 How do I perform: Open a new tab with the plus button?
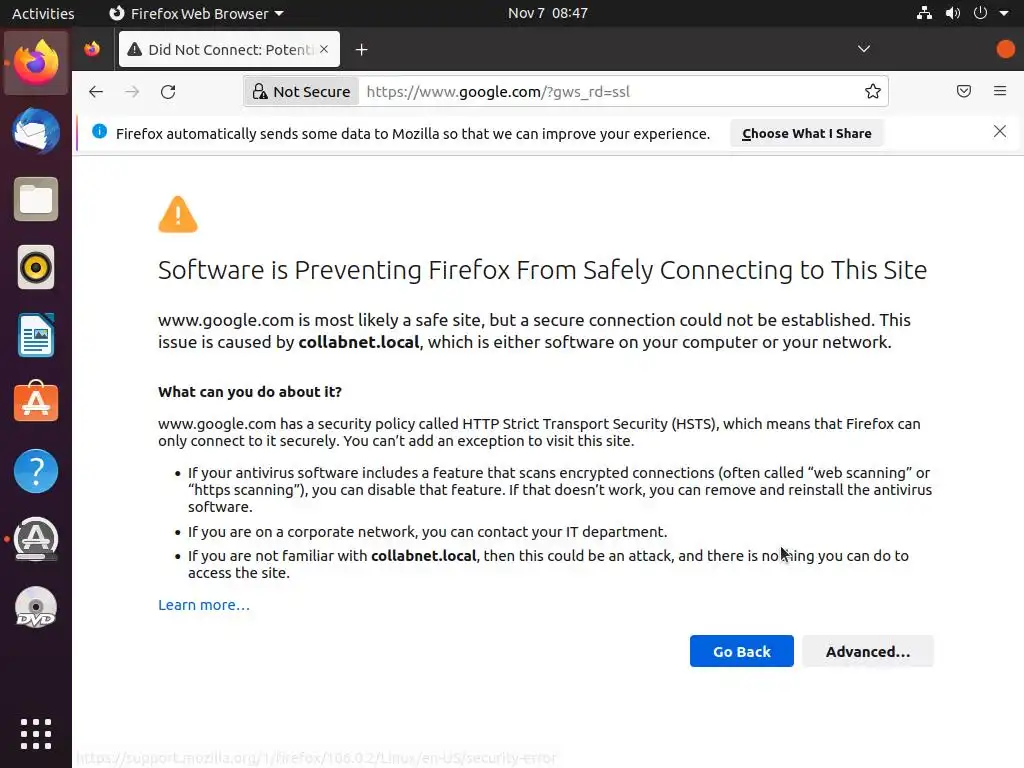[362, 49]
